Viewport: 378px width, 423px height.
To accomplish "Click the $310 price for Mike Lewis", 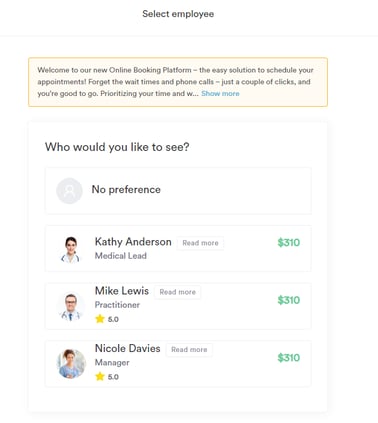I will [289, 300].
